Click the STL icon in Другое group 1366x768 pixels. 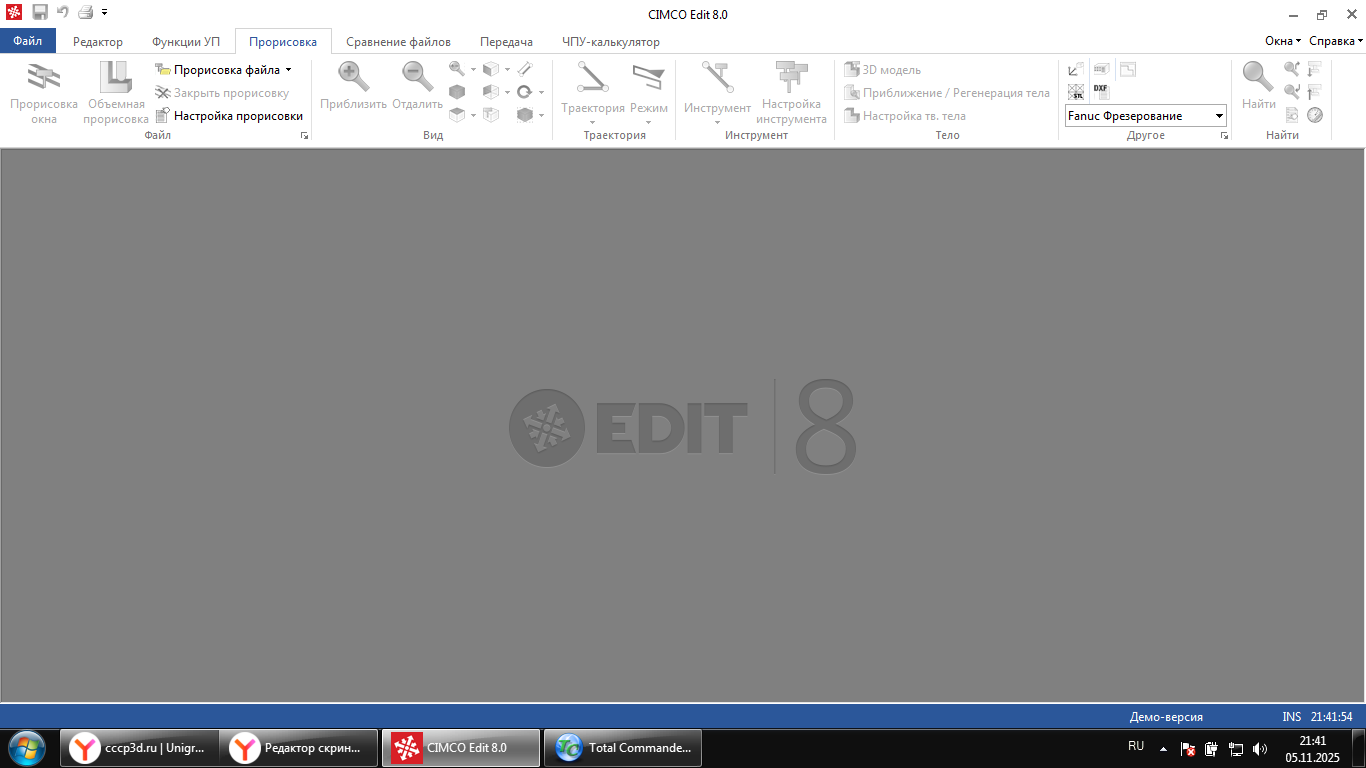point(1076,92)
